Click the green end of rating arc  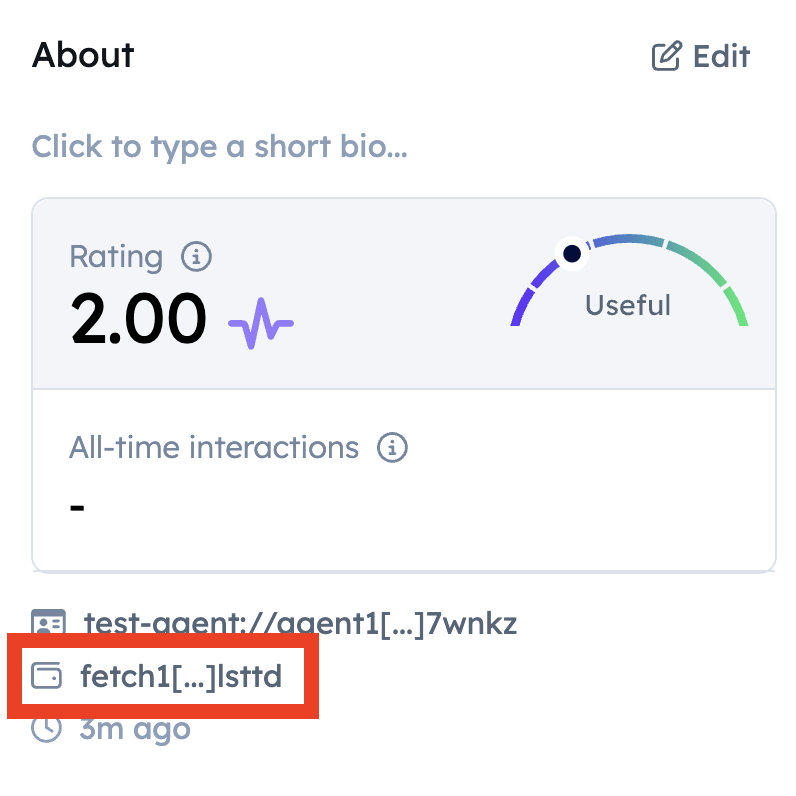(736, 306)
